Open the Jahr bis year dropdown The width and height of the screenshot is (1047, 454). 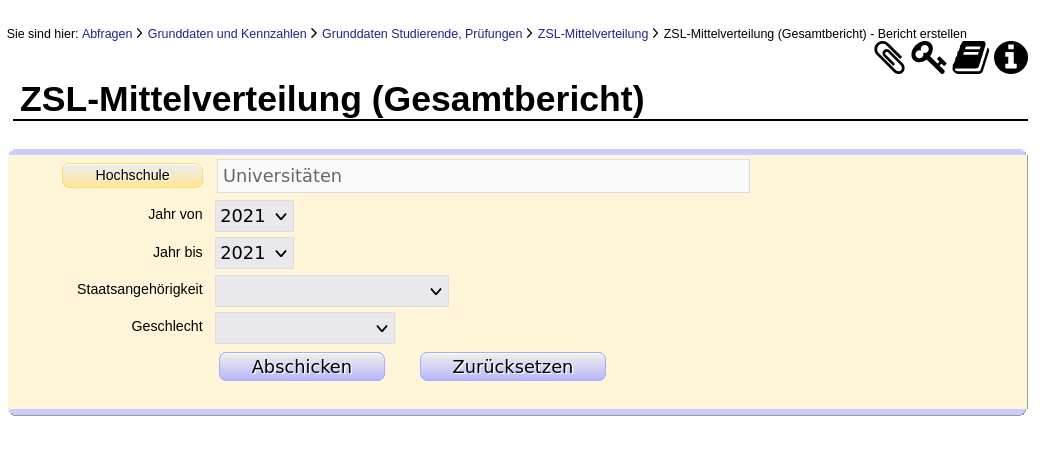pyautogui.click(x=255, y=253)
